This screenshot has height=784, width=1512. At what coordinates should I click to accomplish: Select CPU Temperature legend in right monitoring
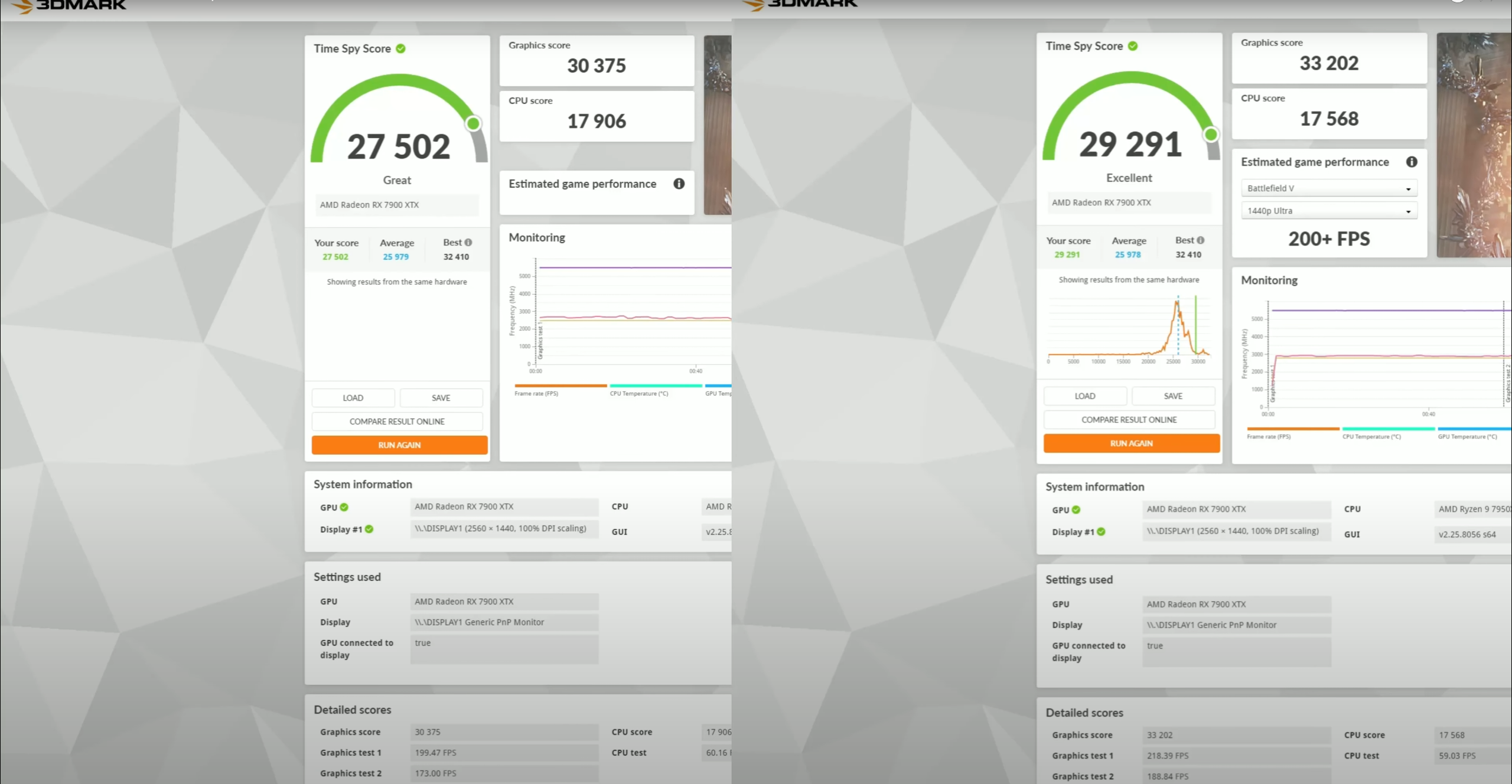click(1371, 437)
